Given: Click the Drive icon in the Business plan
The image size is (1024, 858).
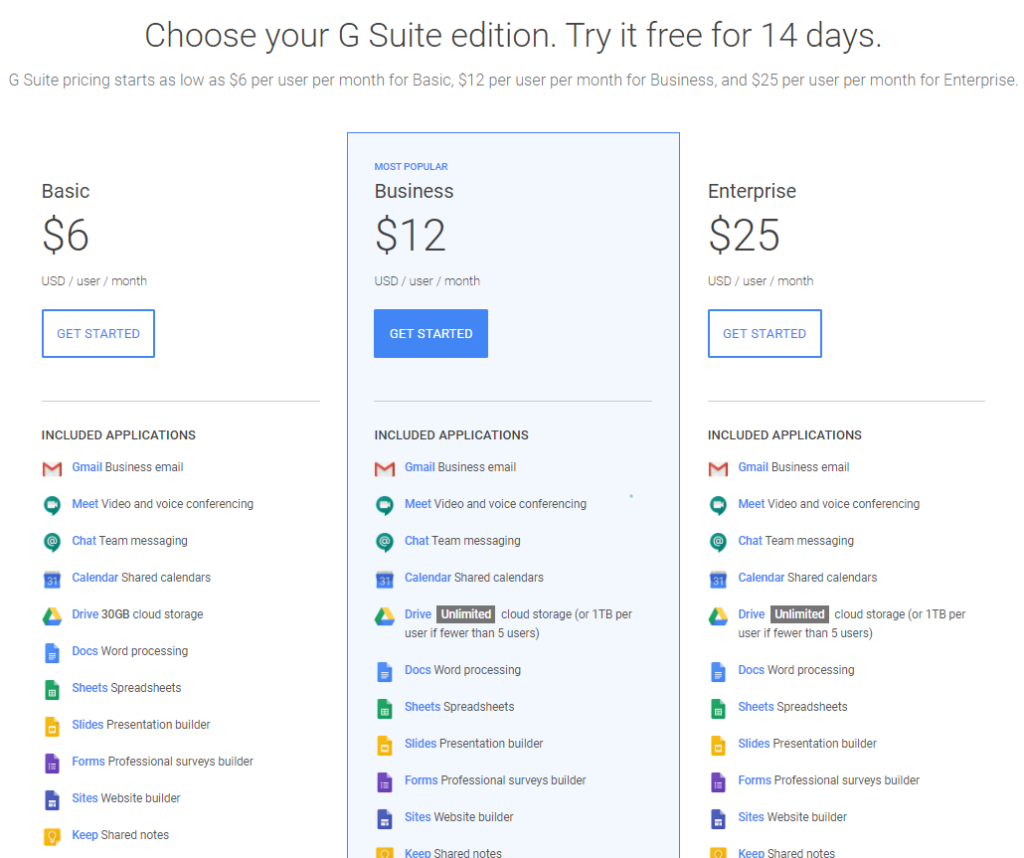Looking at the screenshot, I should (385, 616).
